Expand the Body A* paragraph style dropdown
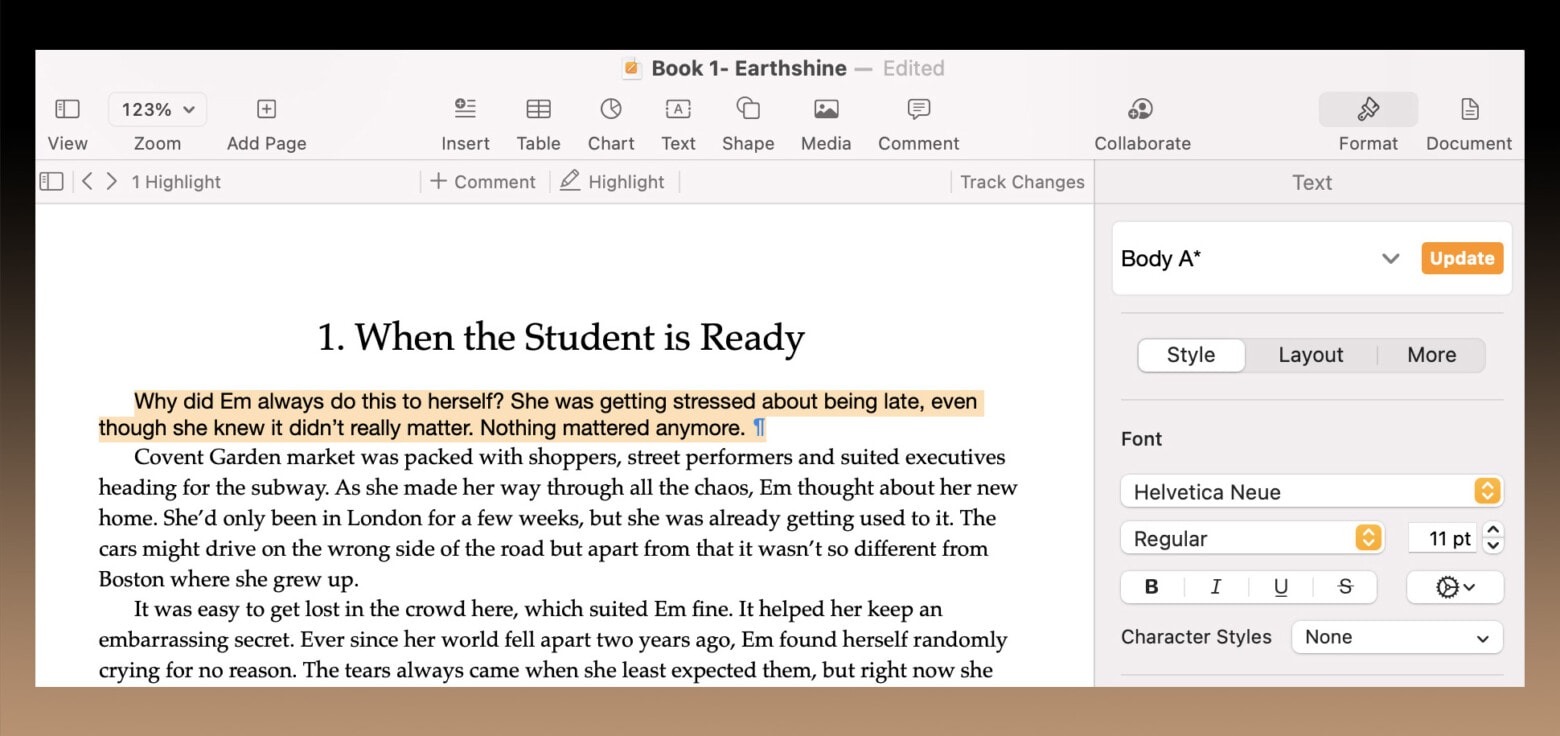Viewport: 1560px width, 736px height. pyautogui.click(x=1390, y=258)
